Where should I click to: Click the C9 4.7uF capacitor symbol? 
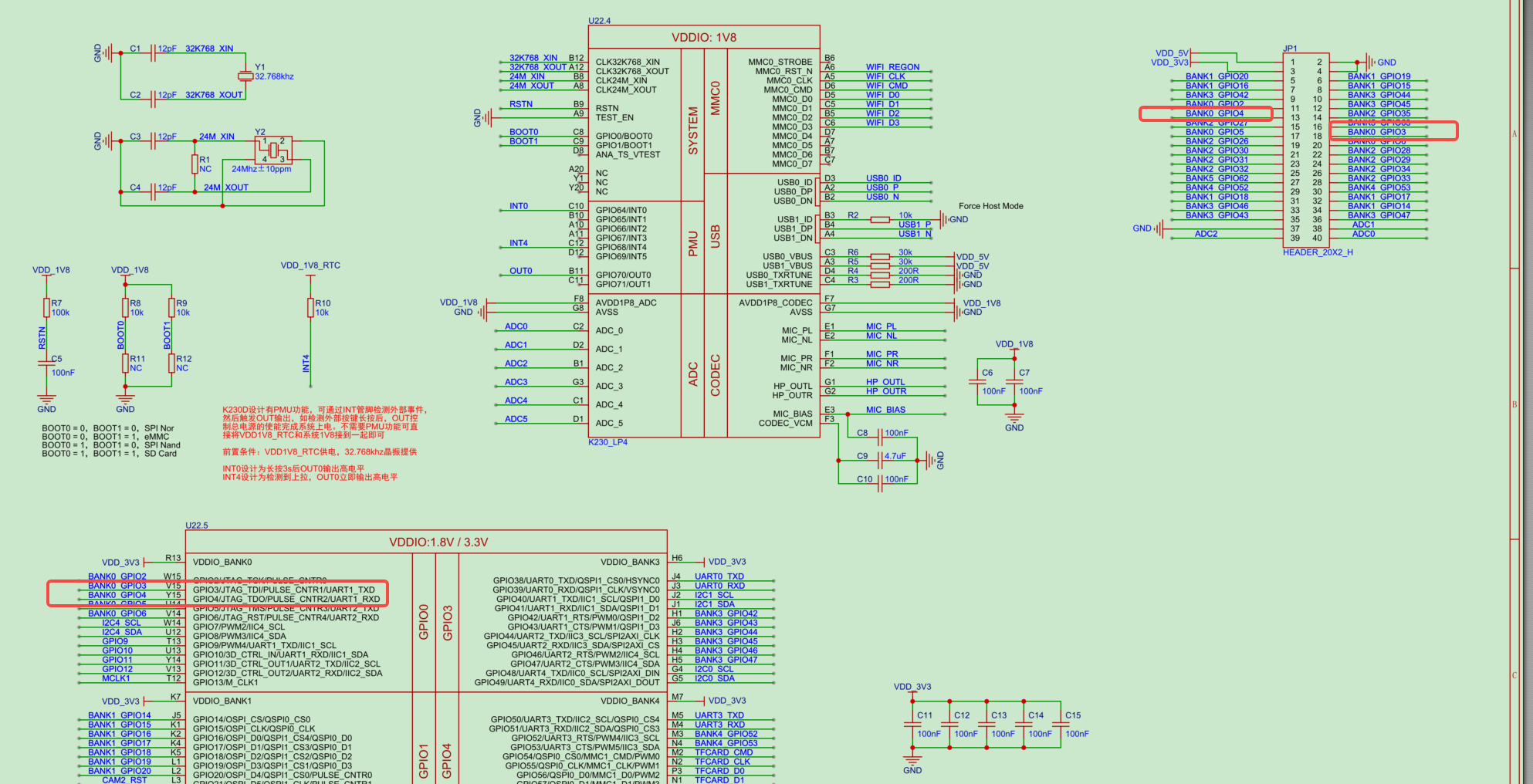tap(880, 460)
